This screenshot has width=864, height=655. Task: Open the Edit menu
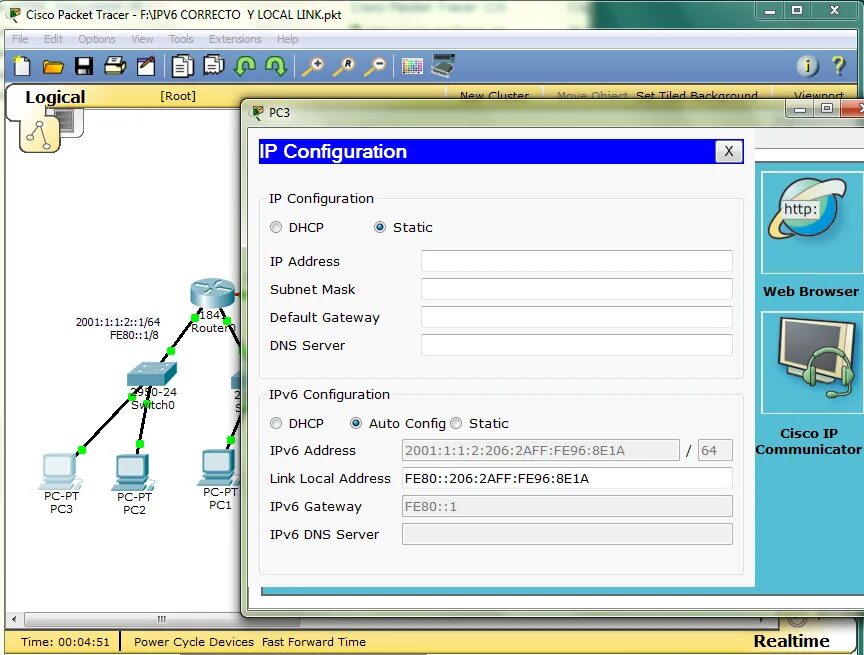53,39
